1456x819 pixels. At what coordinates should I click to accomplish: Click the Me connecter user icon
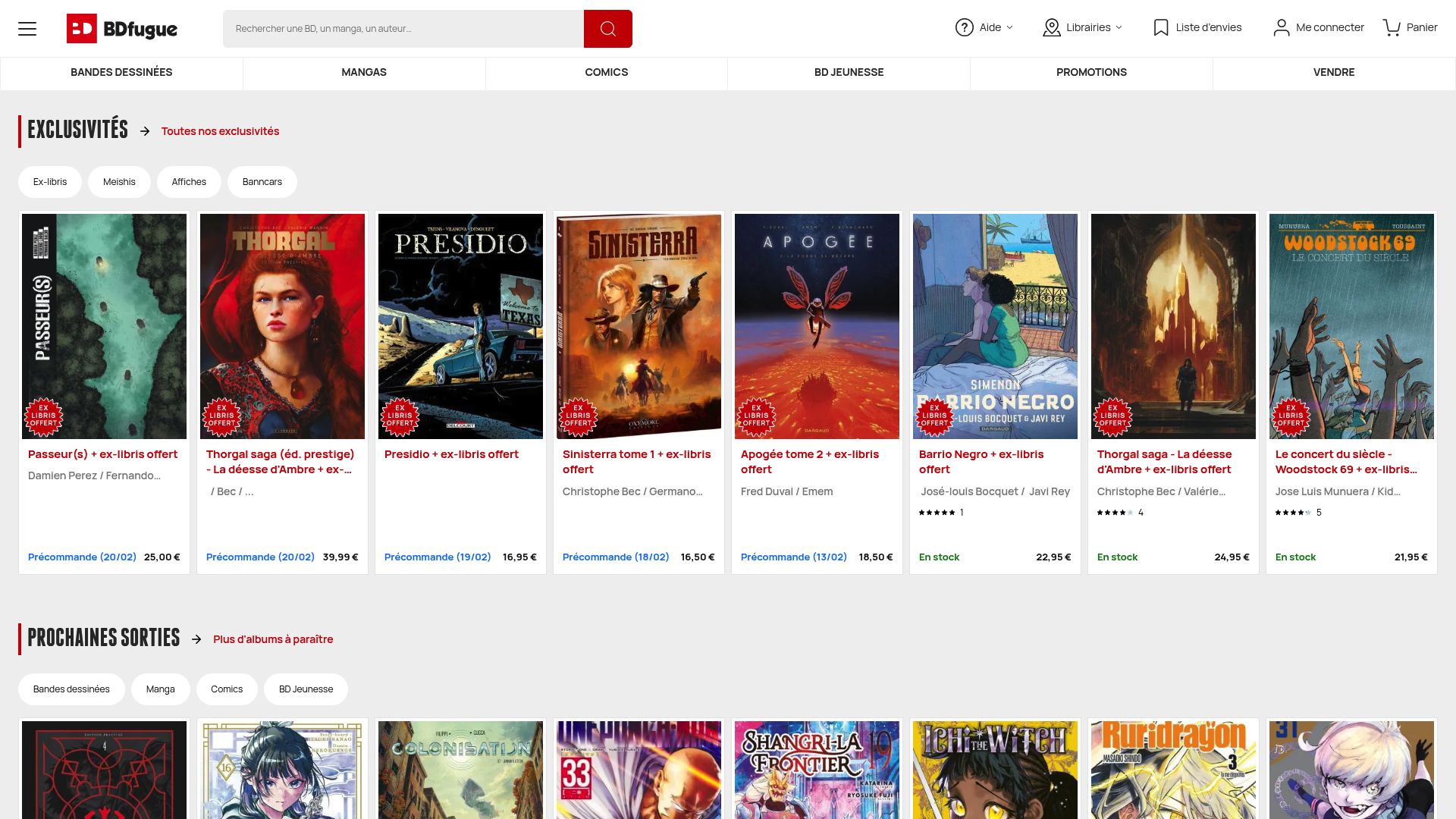click(x=1281, y=28)
